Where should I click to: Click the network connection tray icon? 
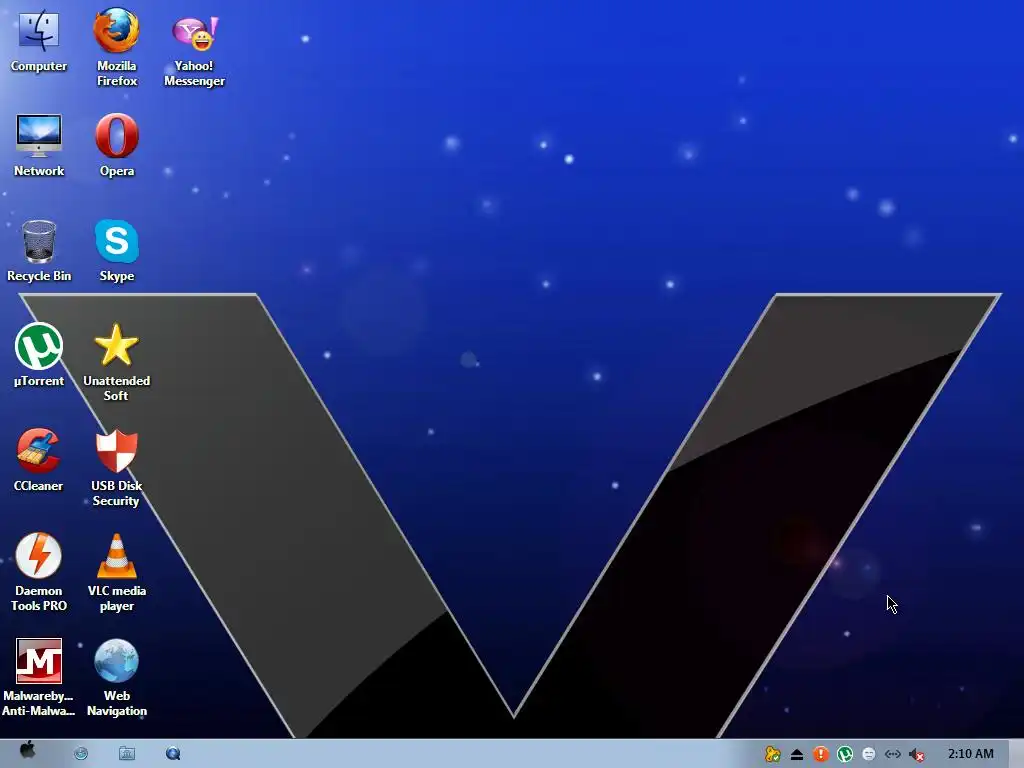click(893, 754)
